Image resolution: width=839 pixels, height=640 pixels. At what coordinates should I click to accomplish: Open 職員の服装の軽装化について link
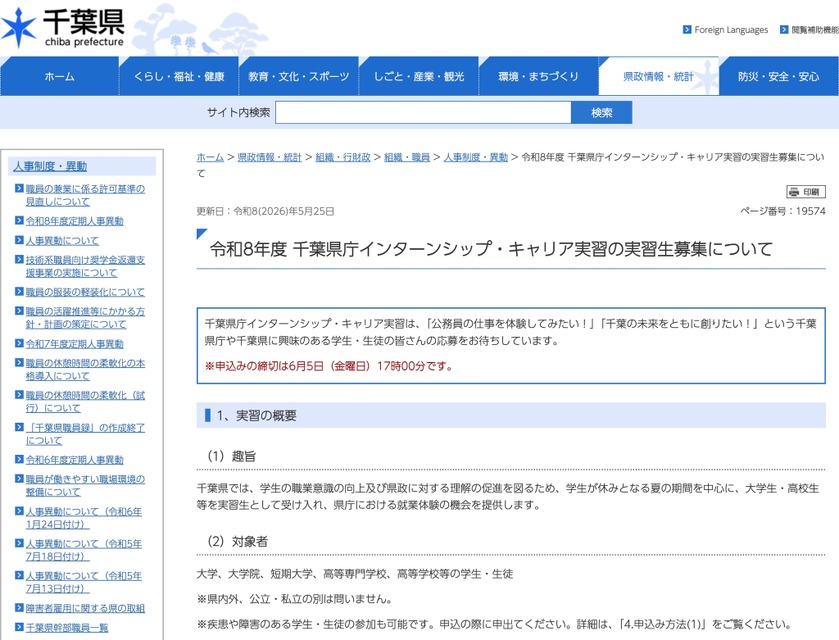click(x=85, y=292)
